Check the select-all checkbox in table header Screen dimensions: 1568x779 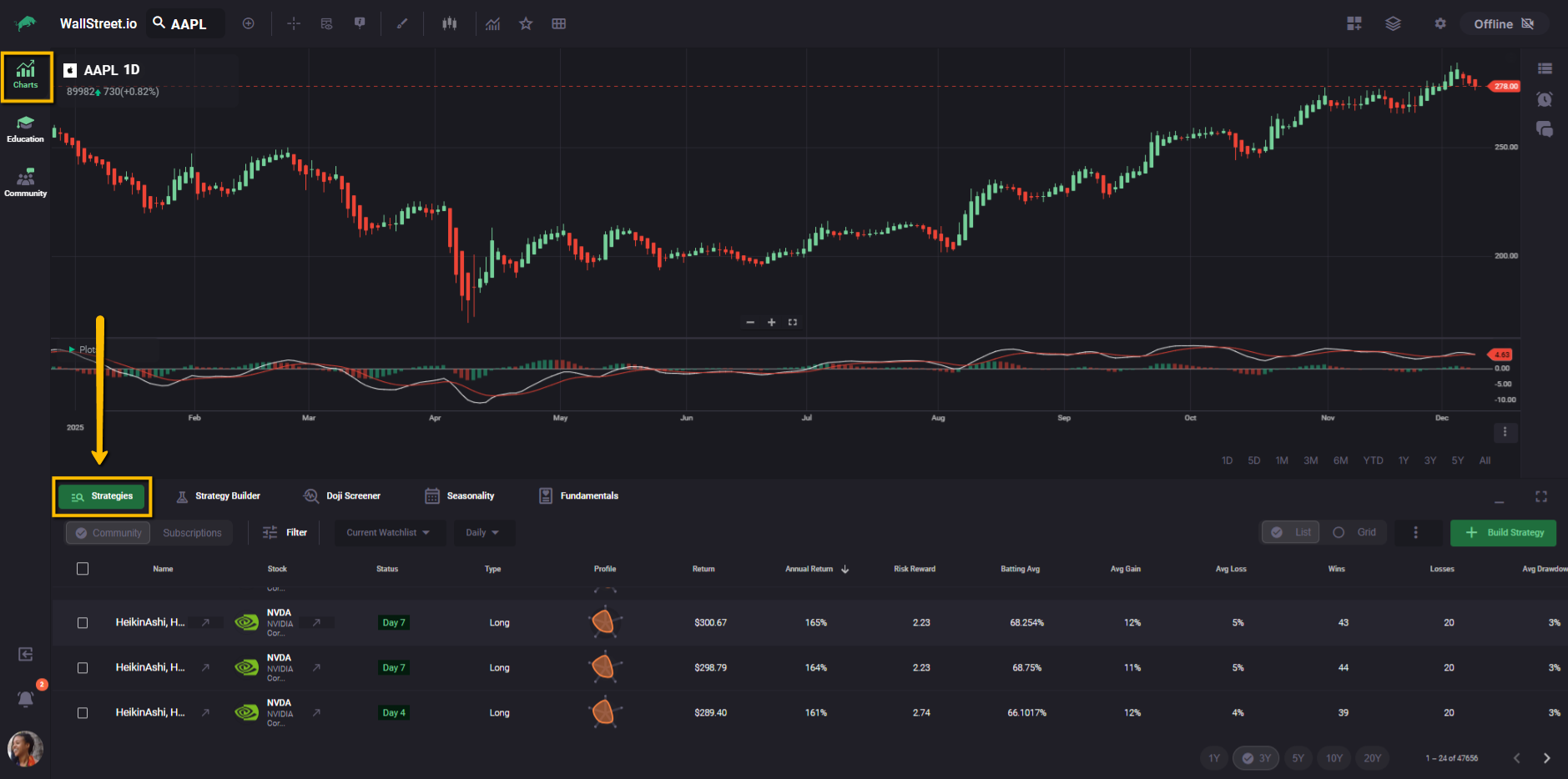(x=83, y=569)
